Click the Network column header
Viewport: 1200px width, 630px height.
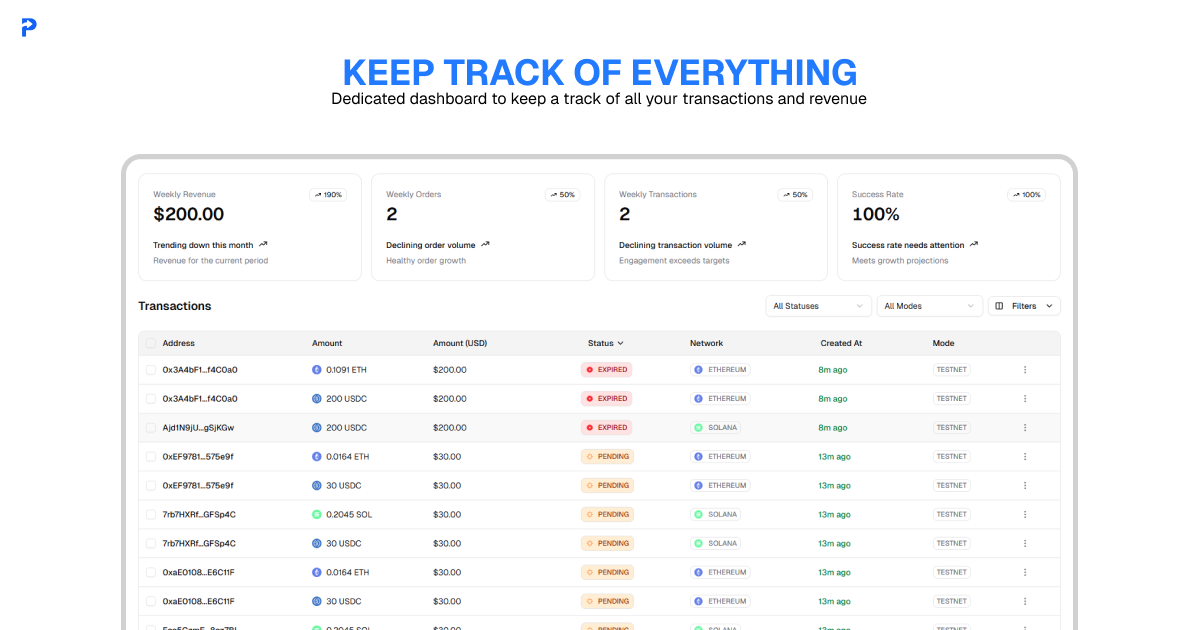coord(706,343)
